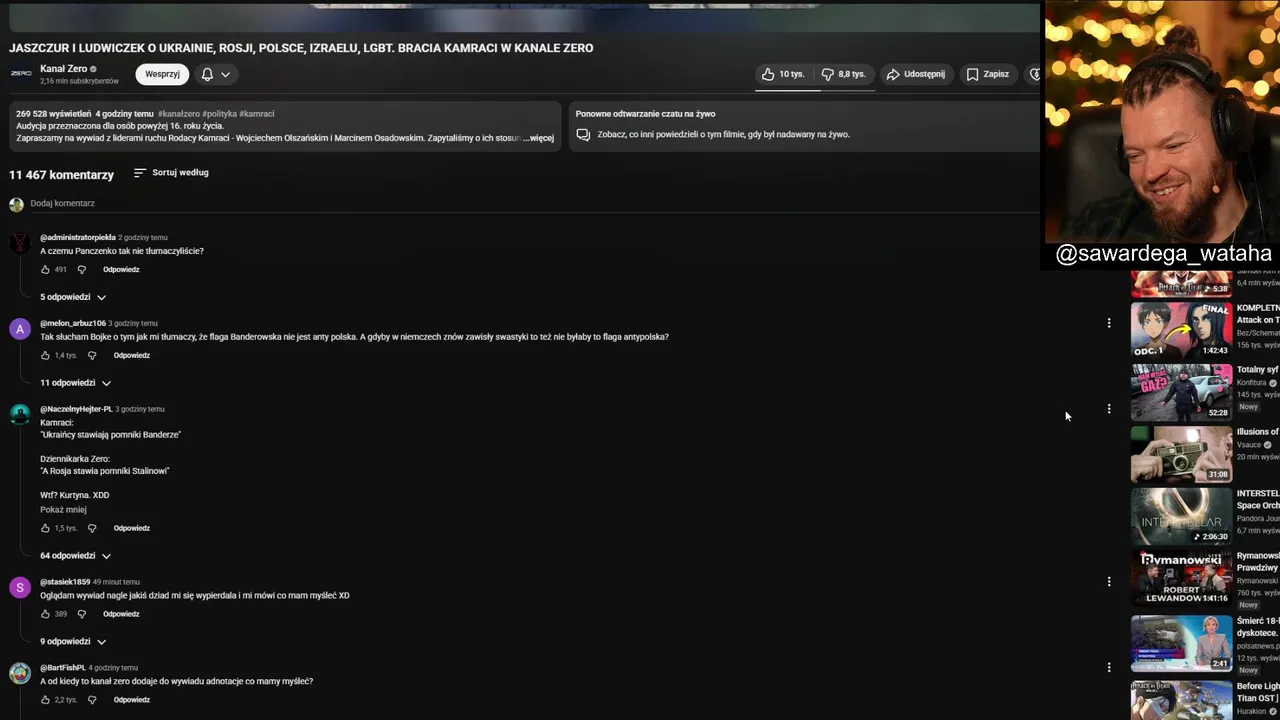Image resolution: width=1280 pixels, height=720 pixels.
Task: Reply to @NaczelnyHejter-PL's comment
Action: pos(131,529)
